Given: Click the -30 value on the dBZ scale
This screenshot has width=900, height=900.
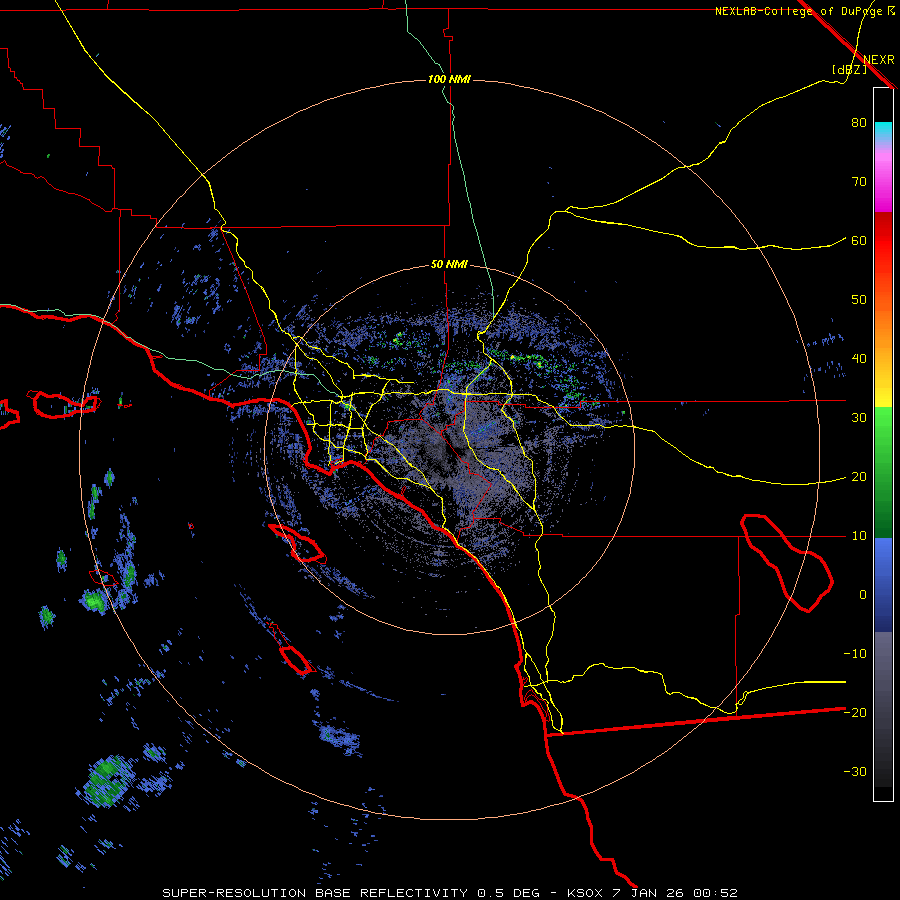Looking at the screenshot, I should (855, 772).
